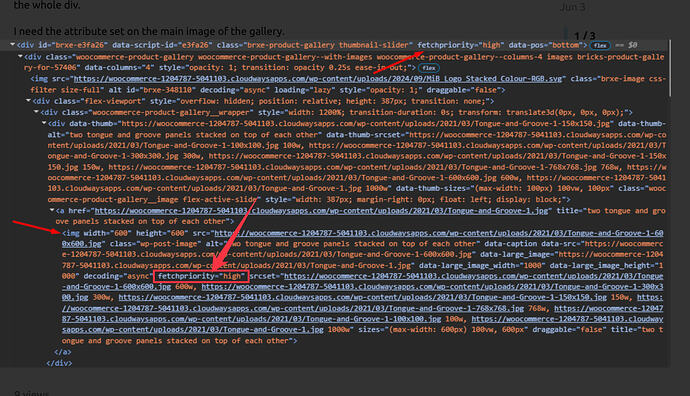Collapse the div with data-thumb attribute
The width and height of the screenshot is (690, 396).
click(44, 123)
